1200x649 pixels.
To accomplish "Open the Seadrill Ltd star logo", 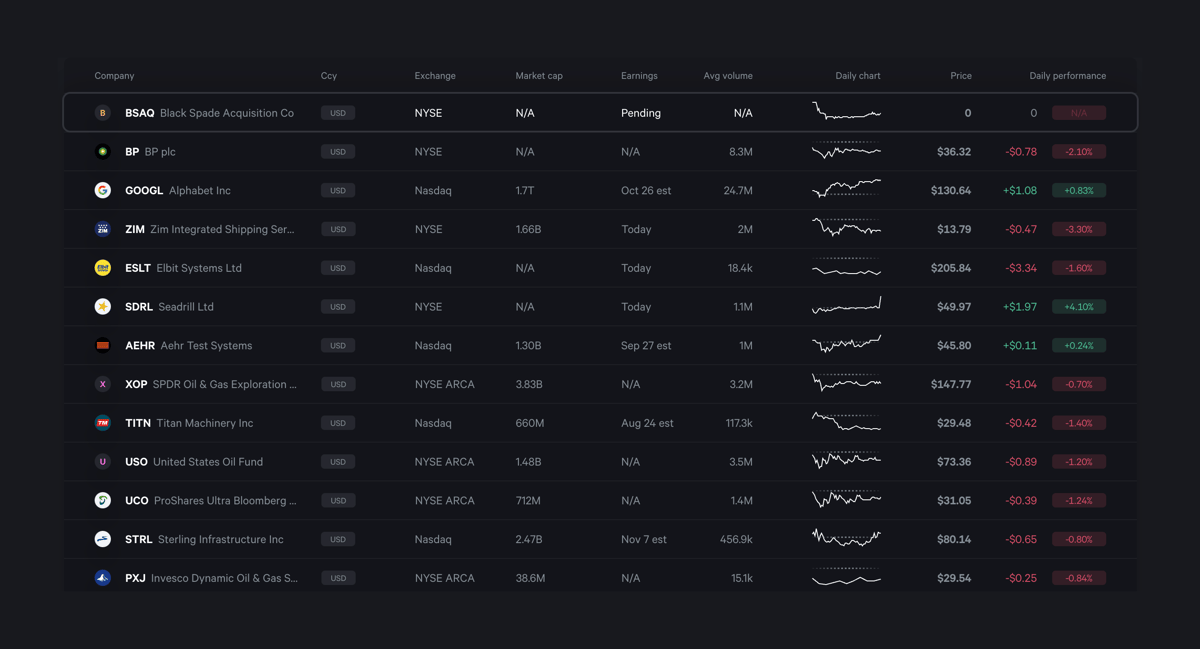I will pos(103,306).
